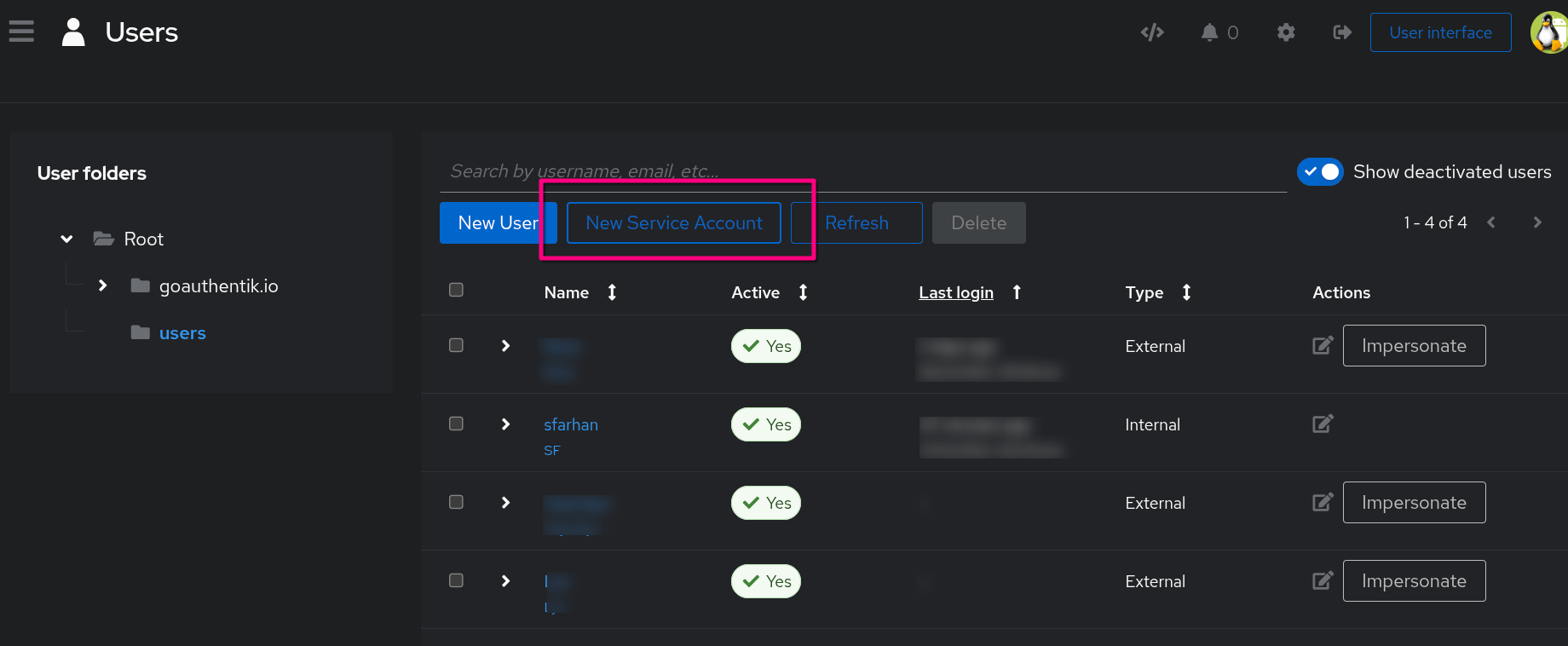The width and height of the screenshot is (1568, 646).
Task: Open the sfarhan user details link
Action: coord(571,424)
